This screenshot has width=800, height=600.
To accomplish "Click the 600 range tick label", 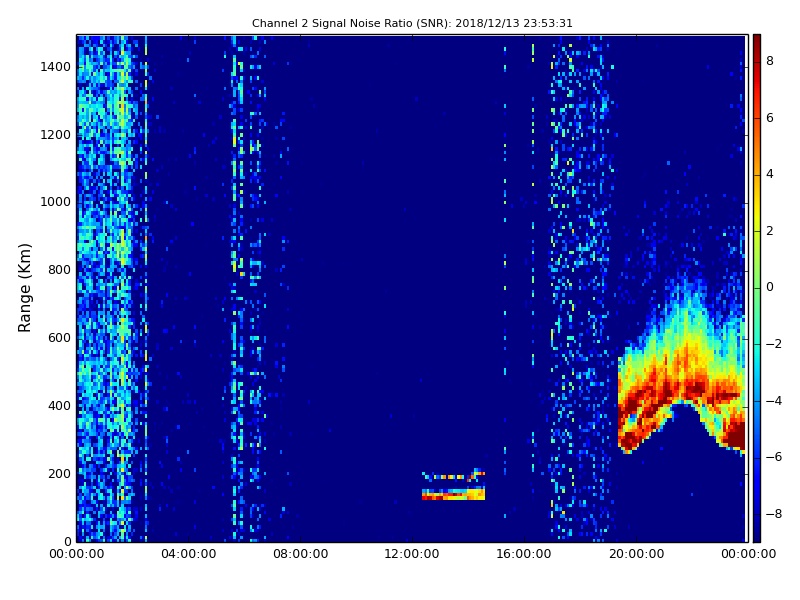I will [x=59, y=338].
